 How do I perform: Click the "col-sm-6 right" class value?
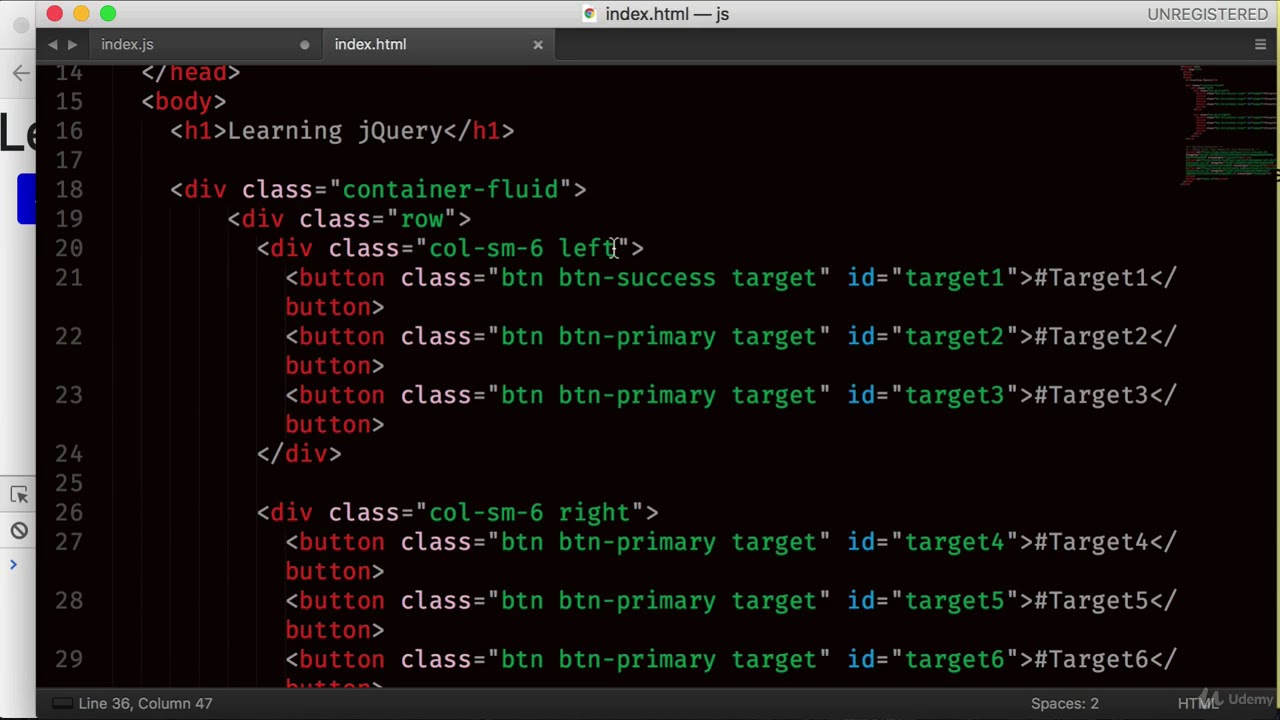tap(529, 513)
